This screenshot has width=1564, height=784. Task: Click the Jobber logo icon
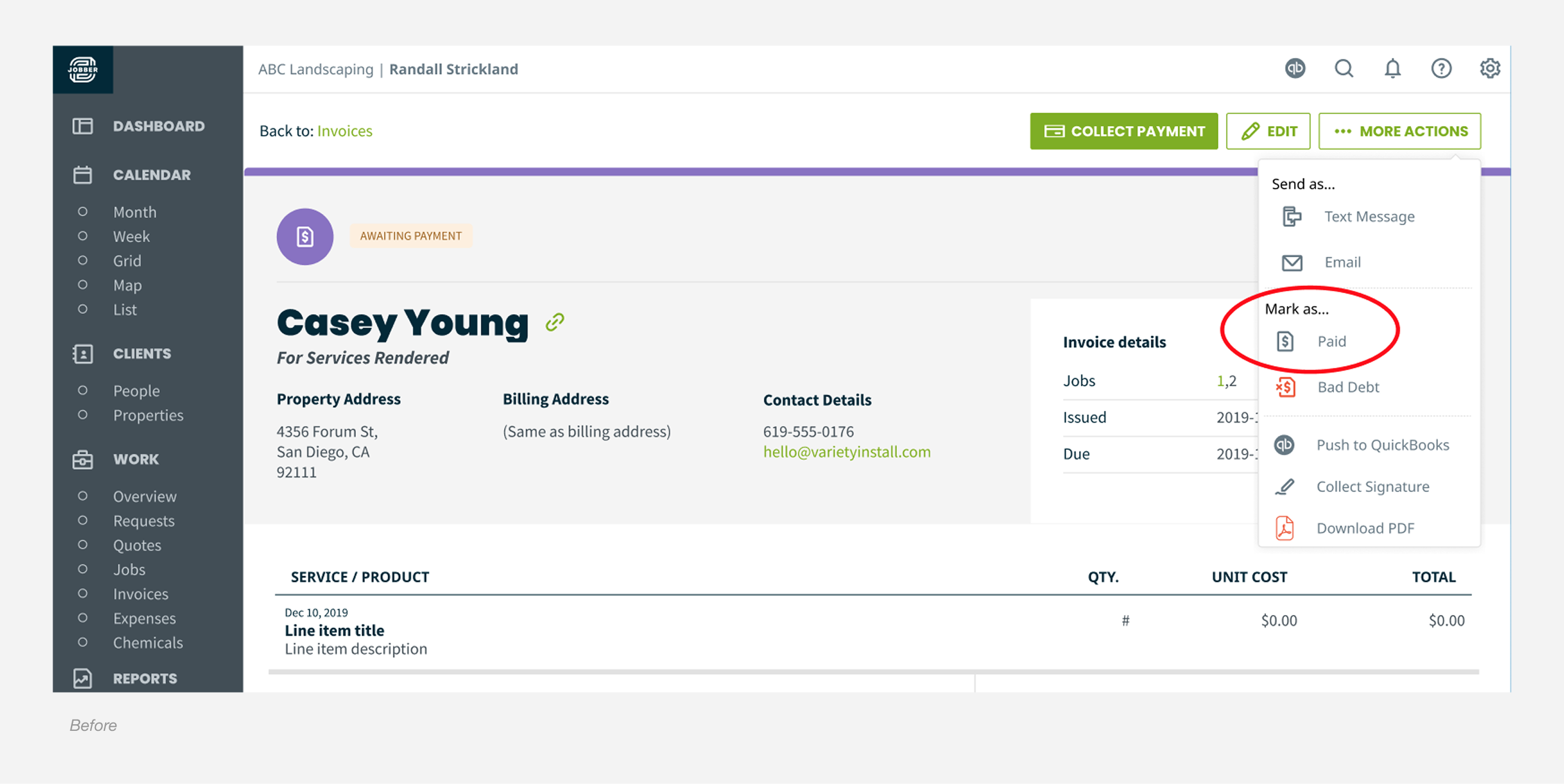[x=82, y=69]
